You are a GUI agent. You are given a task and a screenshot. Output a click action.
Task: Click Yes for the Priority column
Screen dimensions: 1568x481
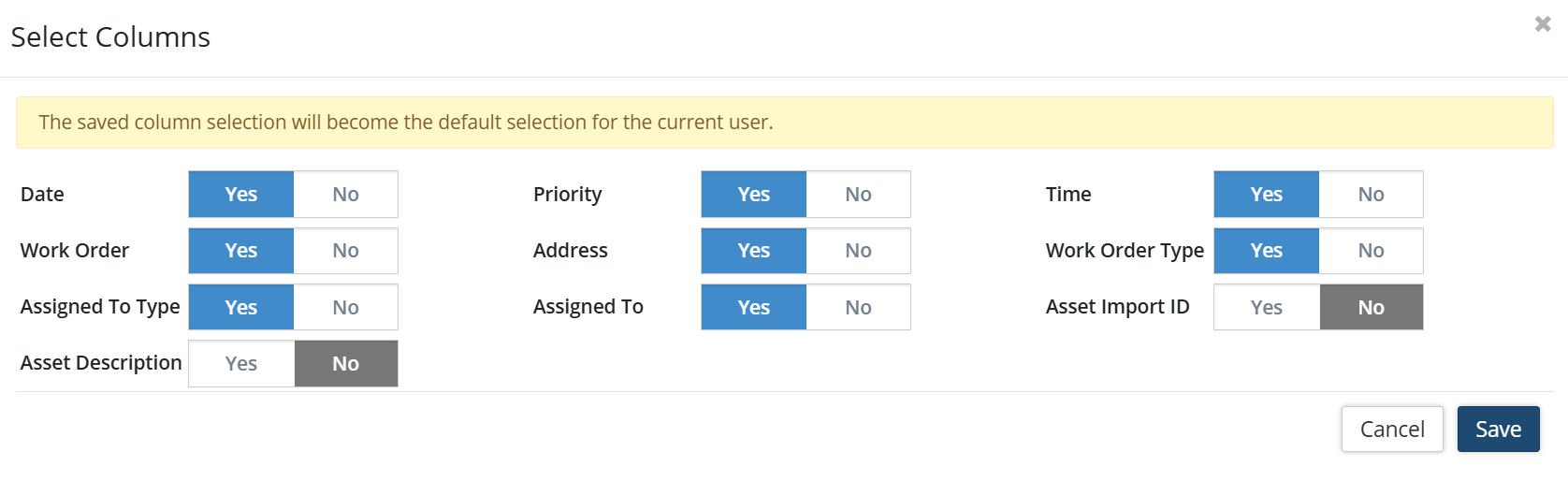click(754, 195)
